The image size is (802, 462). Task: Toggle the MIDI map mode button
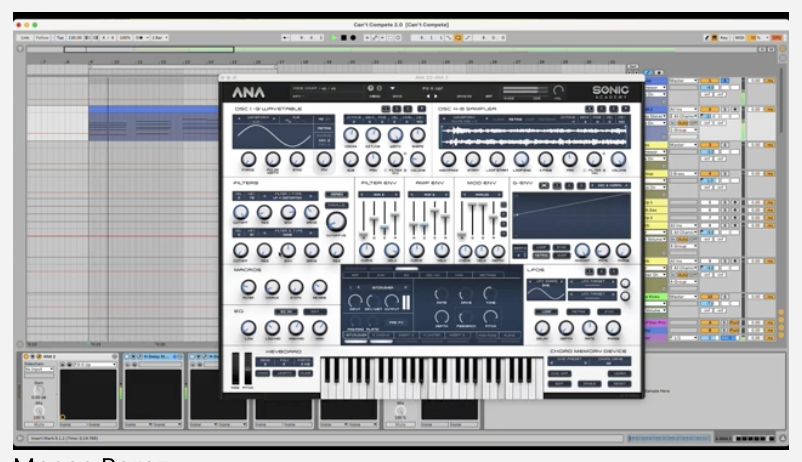740,38
